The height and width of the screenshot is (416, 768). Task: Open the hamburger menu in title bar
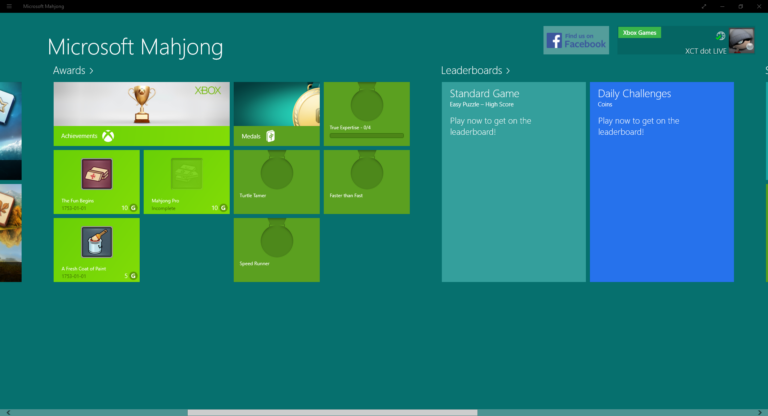[x=9, y=6]
